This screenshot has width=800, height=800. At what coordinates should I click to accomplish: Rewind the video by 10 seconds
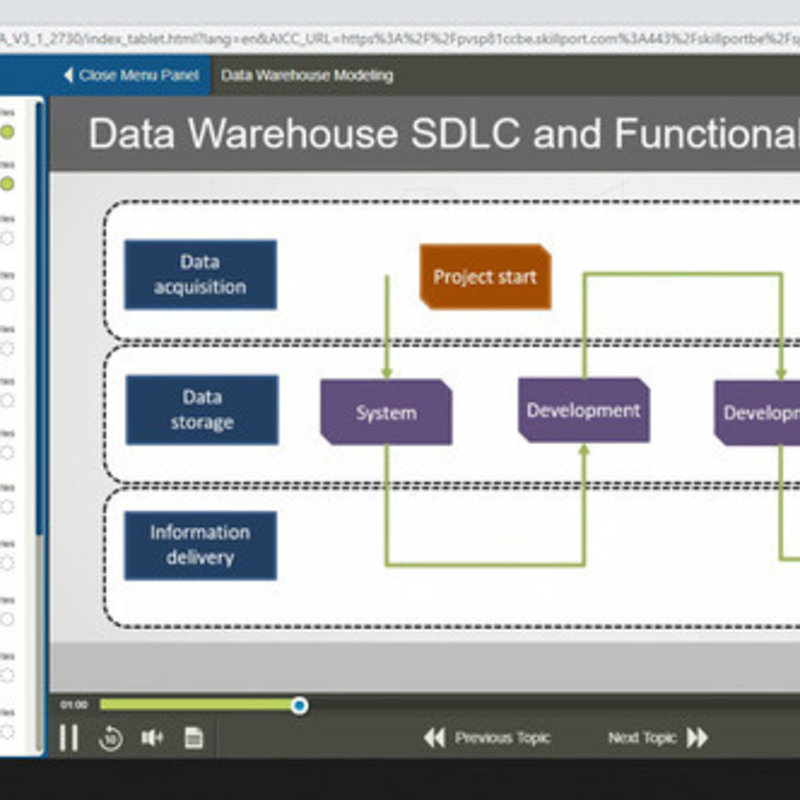[110, 738]
